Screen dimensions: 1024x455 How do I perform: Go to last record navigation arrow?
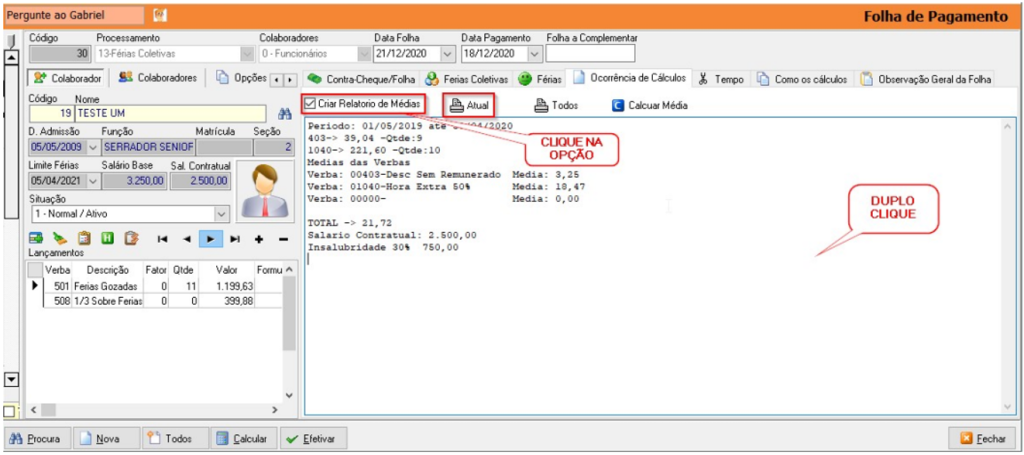[x=235, y=240]
